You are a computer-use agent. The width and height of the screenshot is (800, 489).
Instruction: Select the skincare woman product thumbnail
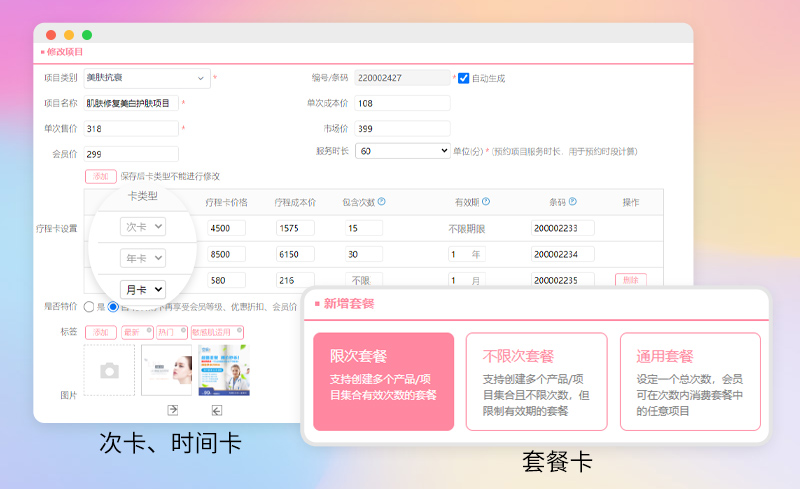tap(166, 370)
